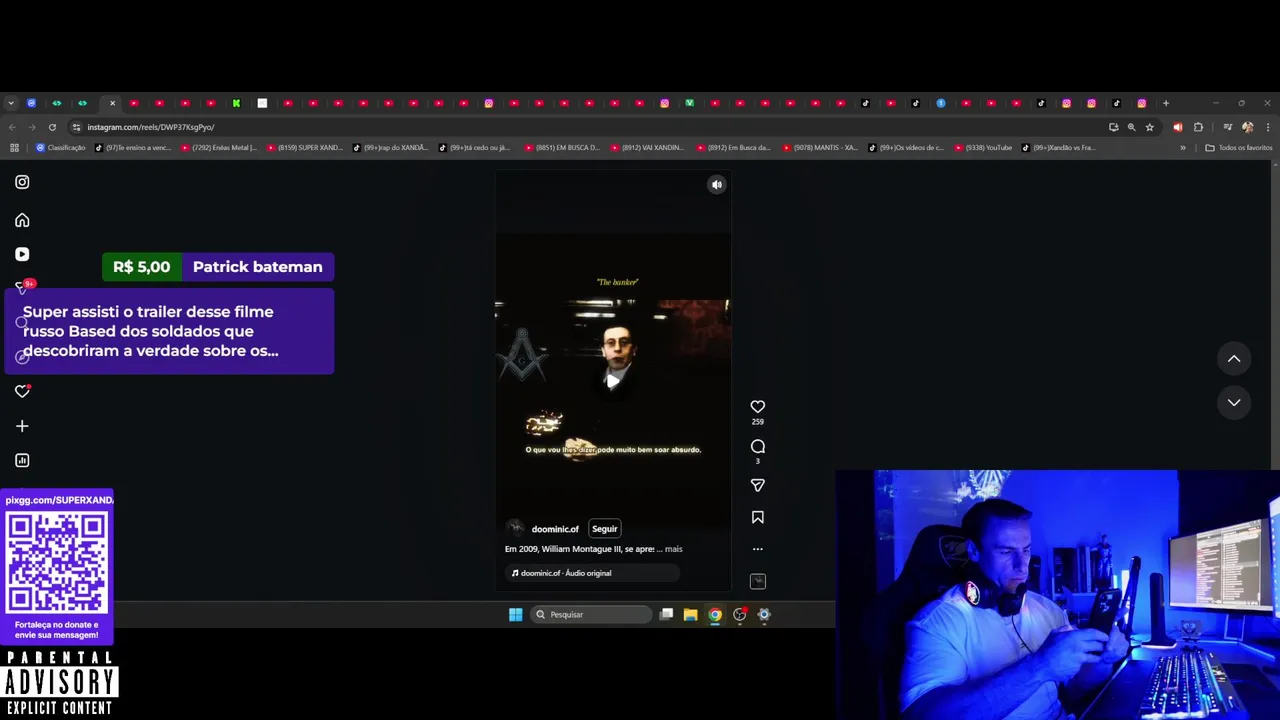Play the paused reel video
The height and width of the screenshot is (720, 1280).
pyautogui.click(x=612, y=380)
